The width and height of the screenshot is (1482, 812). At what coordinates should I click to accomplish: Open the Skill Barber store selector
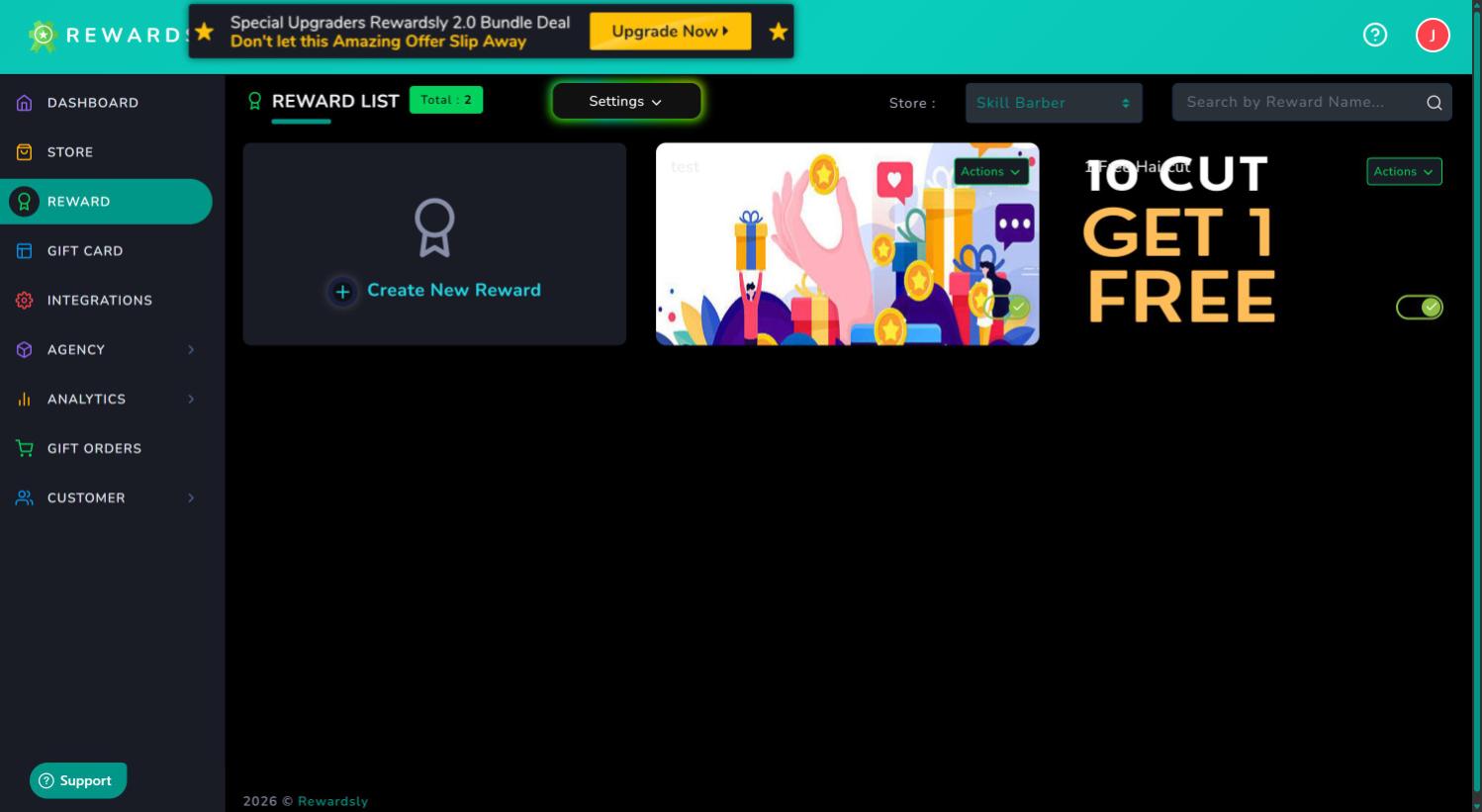click(1054, 103)
